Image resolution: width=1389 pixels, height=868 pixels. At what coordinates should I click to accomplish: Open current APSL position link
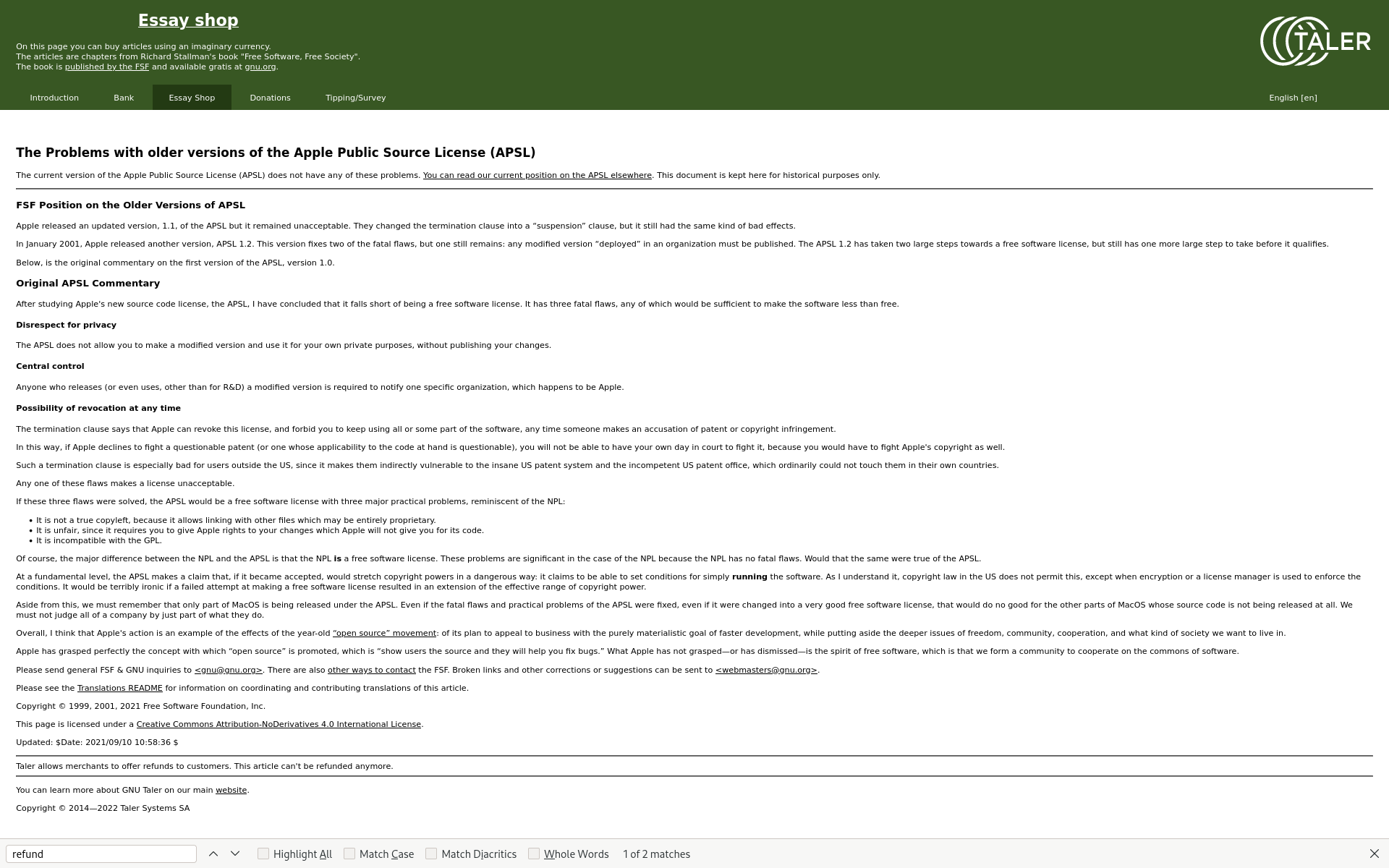tap(538, 175)
